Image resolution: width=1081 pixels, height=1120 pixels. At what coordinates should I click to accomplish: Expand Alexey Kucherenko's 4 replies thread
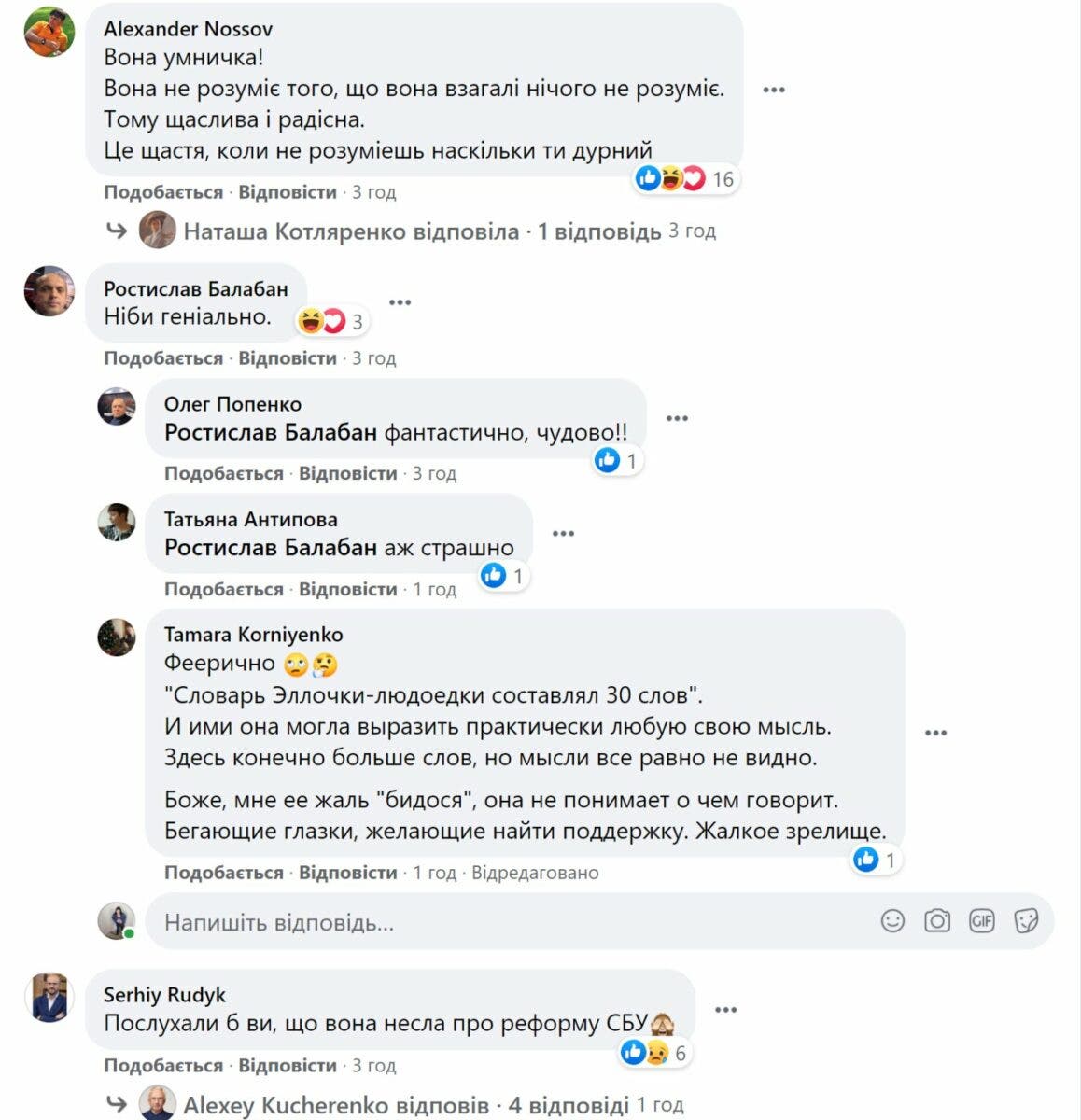[406, 1106]
